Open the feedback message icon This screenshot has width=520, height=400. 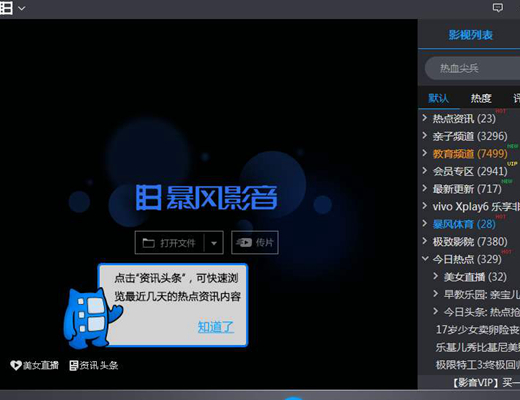pos(498,8)
